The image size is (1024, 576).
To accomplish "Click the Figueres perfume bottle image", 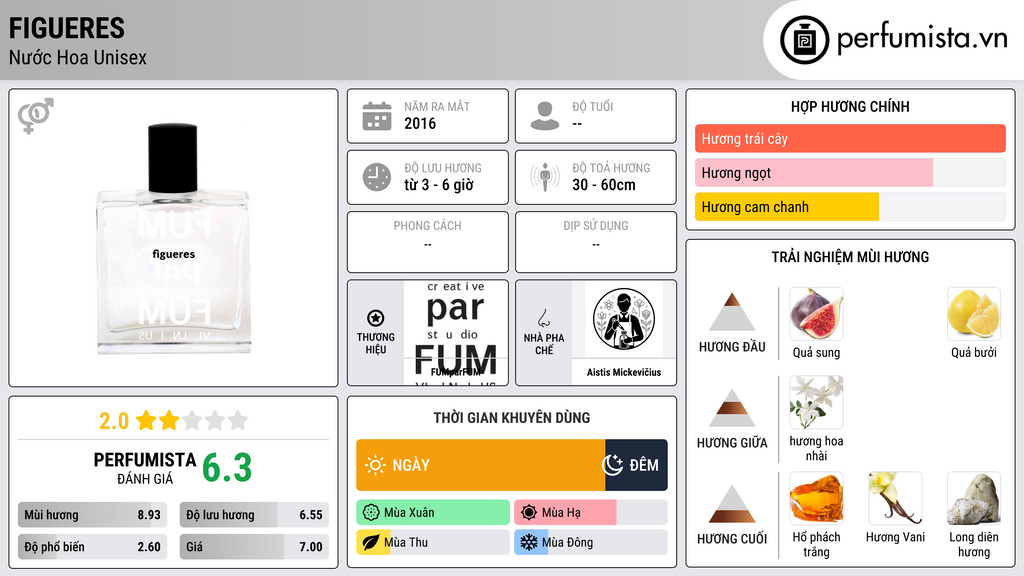I will [x=174, y=239].
